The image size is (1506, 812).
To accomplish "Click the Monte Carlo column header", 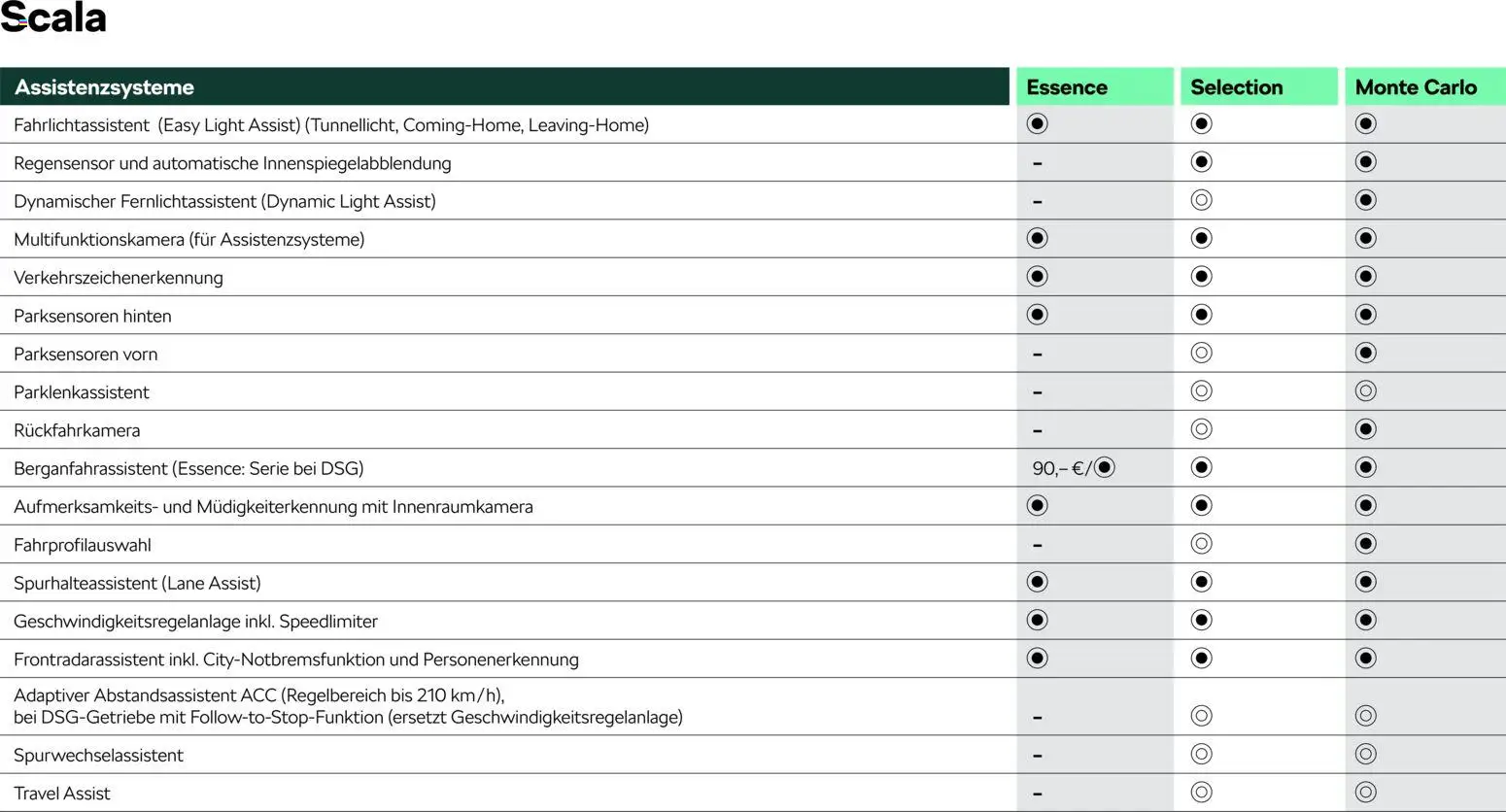I will [1415, 87].
